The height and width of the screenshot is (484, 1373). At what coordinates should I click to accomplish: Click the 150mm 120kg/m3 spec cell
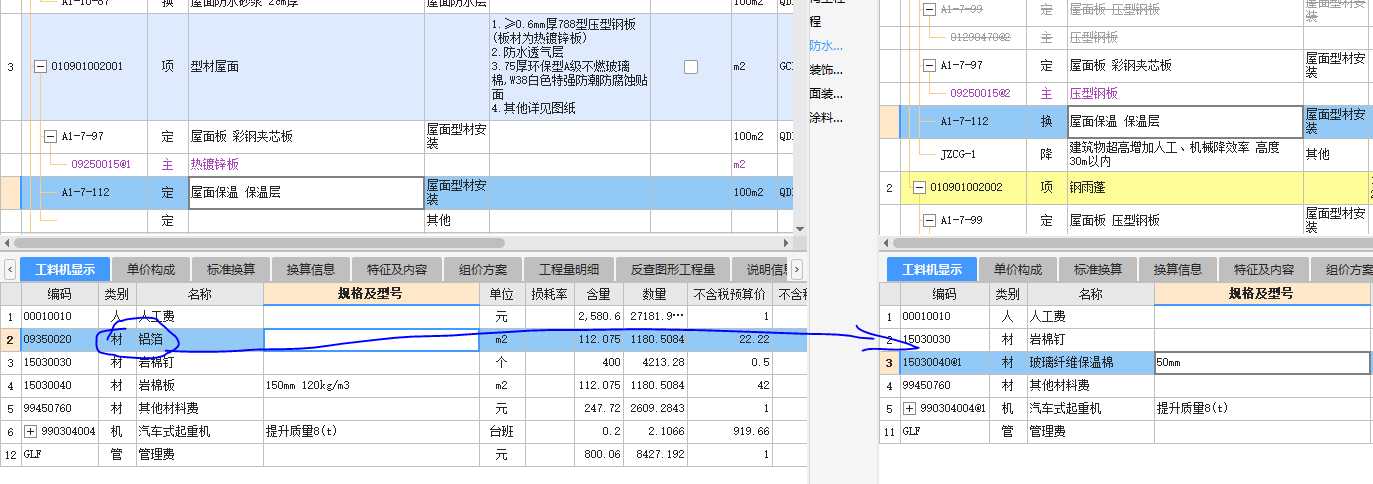(372, 386)
